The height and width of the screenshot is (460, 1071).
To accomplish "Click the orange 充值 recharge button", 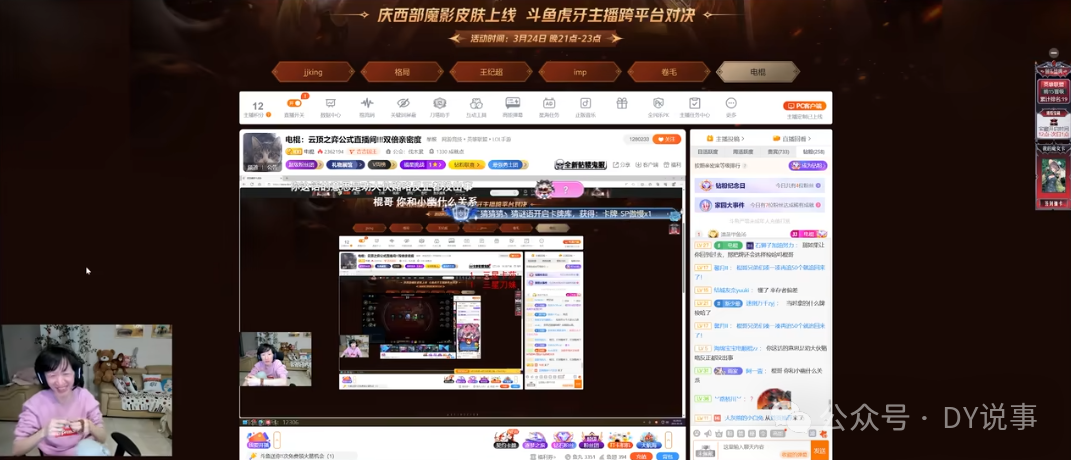I will pos(640,456).
